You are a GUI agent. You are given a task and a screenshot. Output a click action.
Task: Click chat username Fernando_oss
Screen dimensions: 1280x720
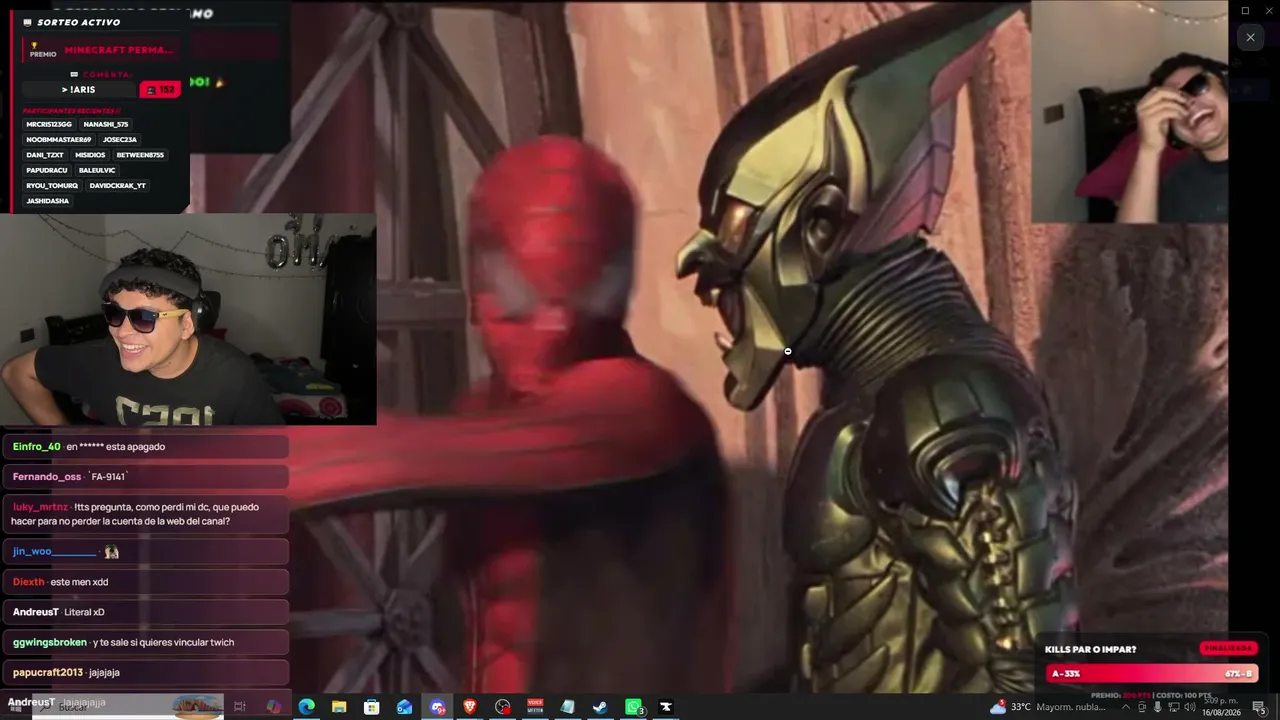(47, 477)
